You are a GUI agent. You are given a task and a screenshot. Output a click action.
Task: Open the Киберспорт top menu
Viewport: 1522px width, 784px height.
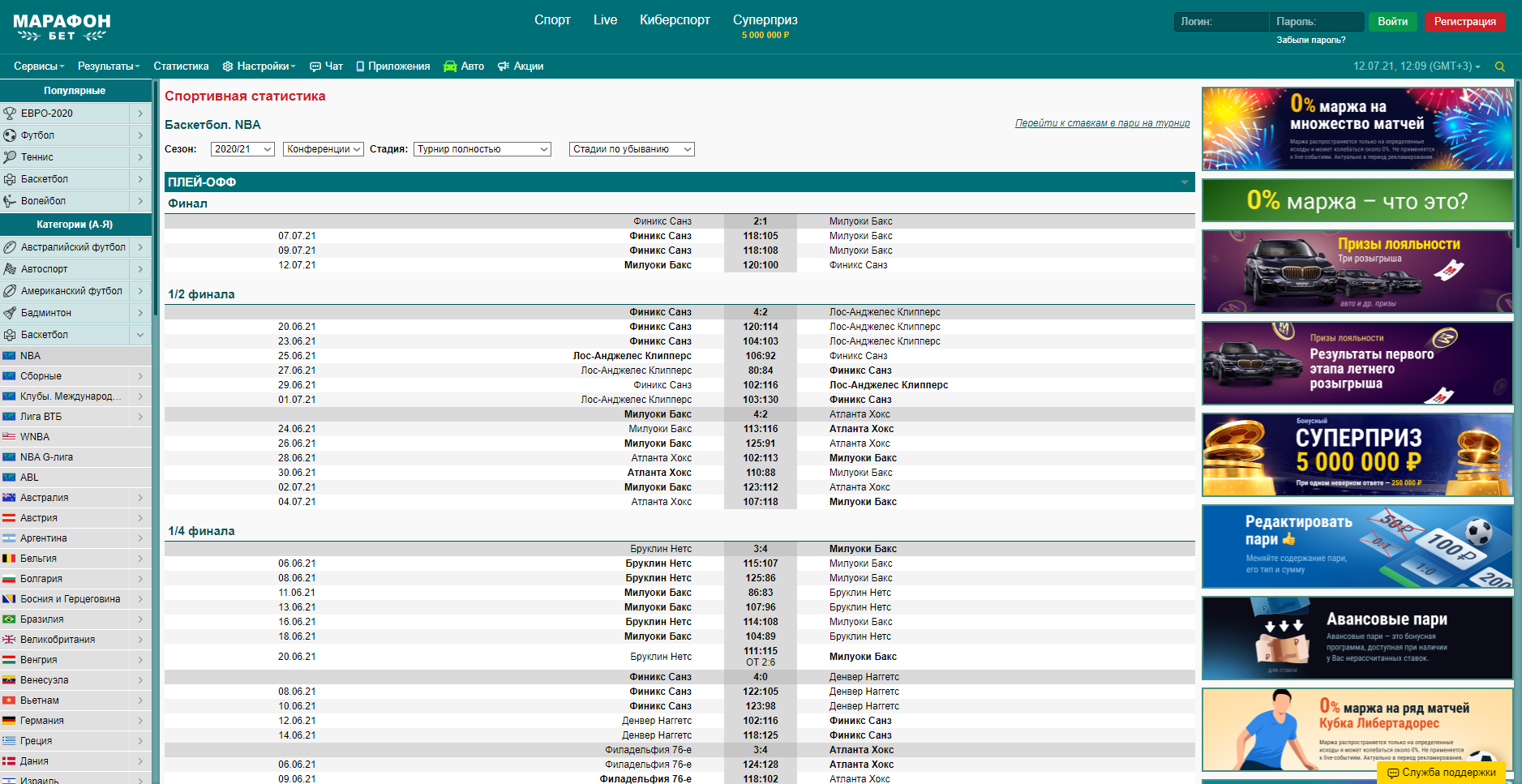[675, 20]
